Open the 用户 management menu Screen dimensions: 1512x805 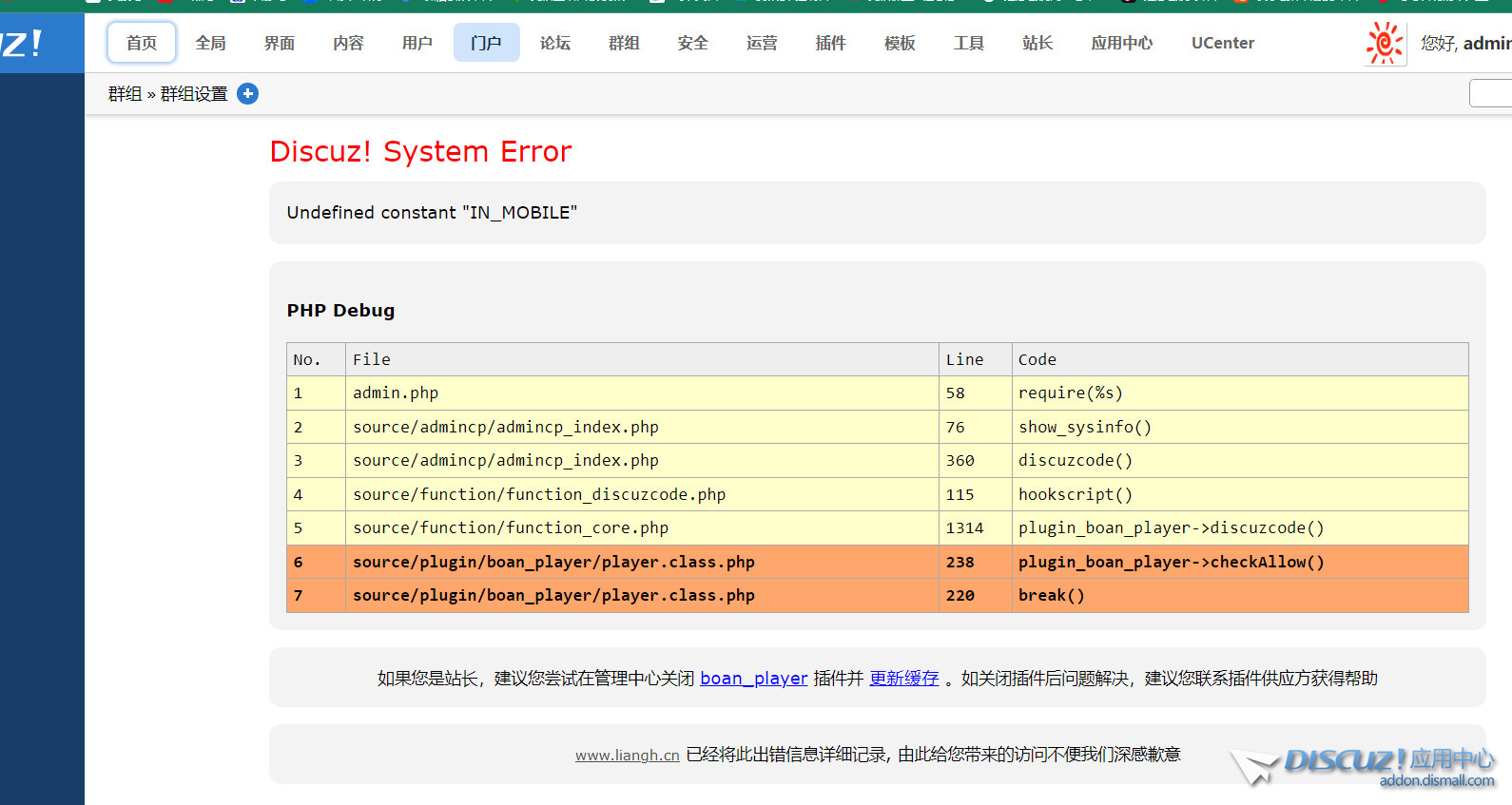click(x=417, y=43)
